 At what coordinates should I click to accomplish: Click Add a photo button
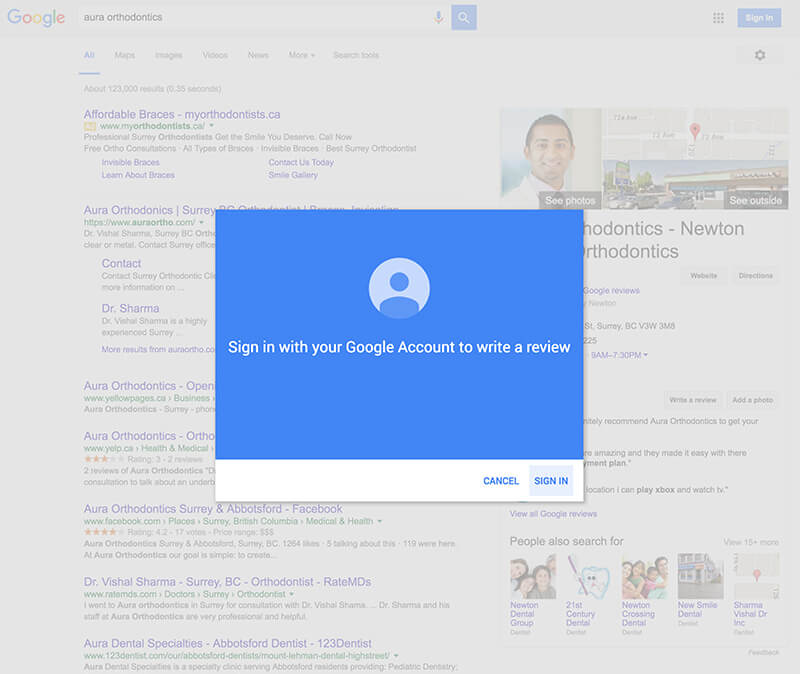click(753, 400)
